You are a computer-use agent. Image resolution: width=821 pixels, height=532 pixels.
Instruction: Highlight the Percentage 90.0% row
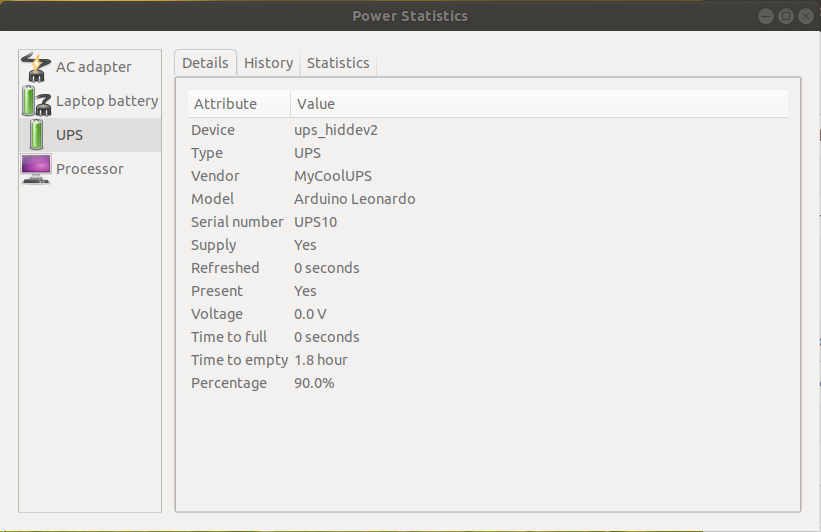314,383
